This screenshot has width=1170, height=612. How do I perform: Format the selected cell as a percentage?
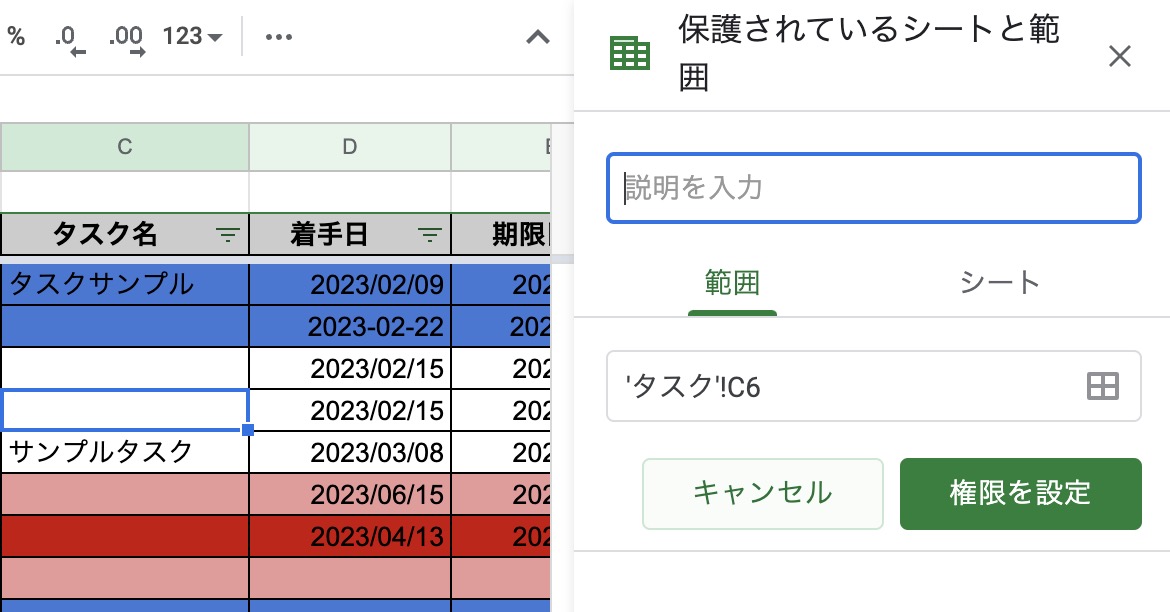point(18,36)
